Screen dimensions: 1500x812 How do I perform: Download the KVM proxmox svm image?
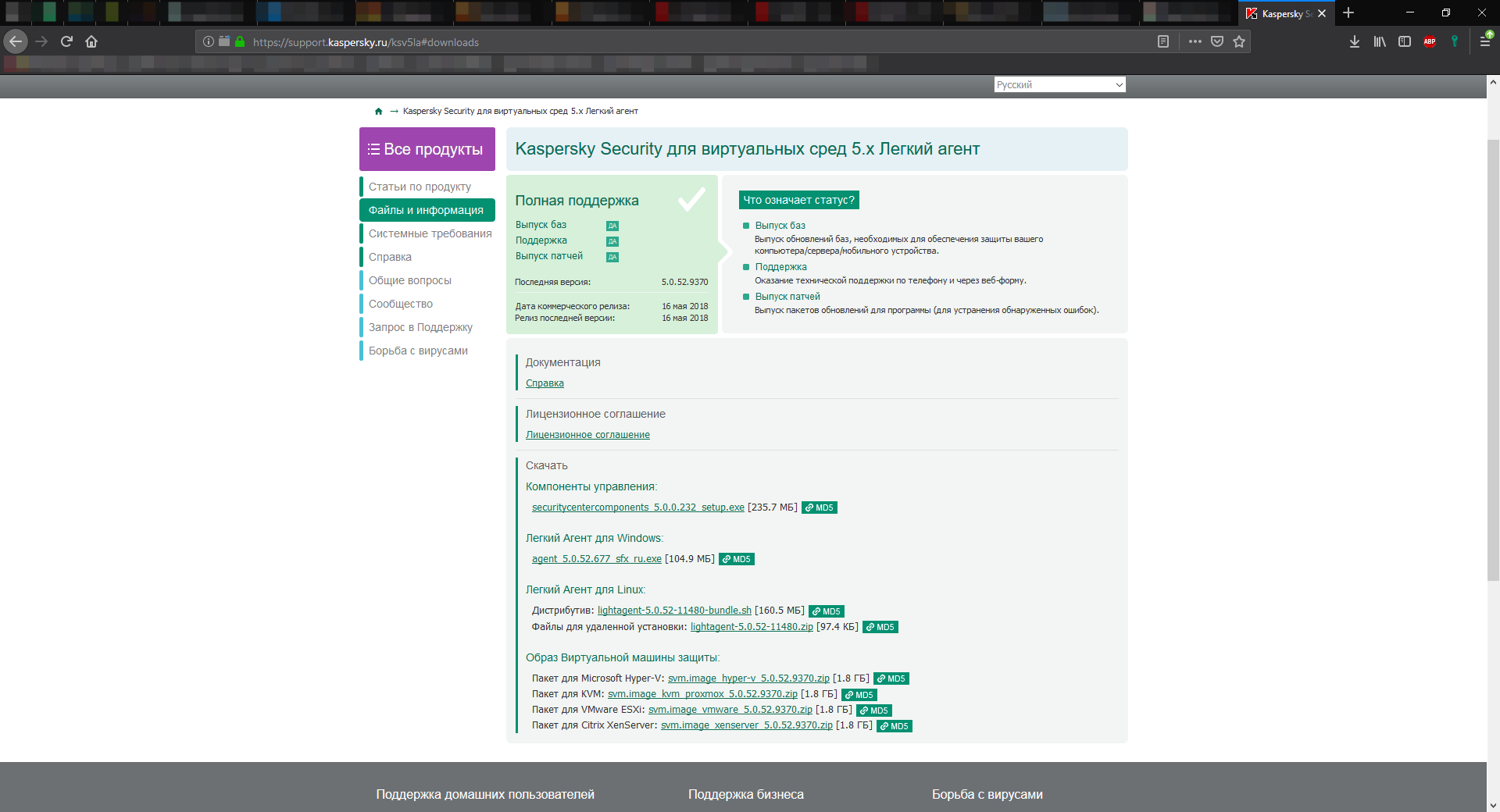click(x=702, y=694)
